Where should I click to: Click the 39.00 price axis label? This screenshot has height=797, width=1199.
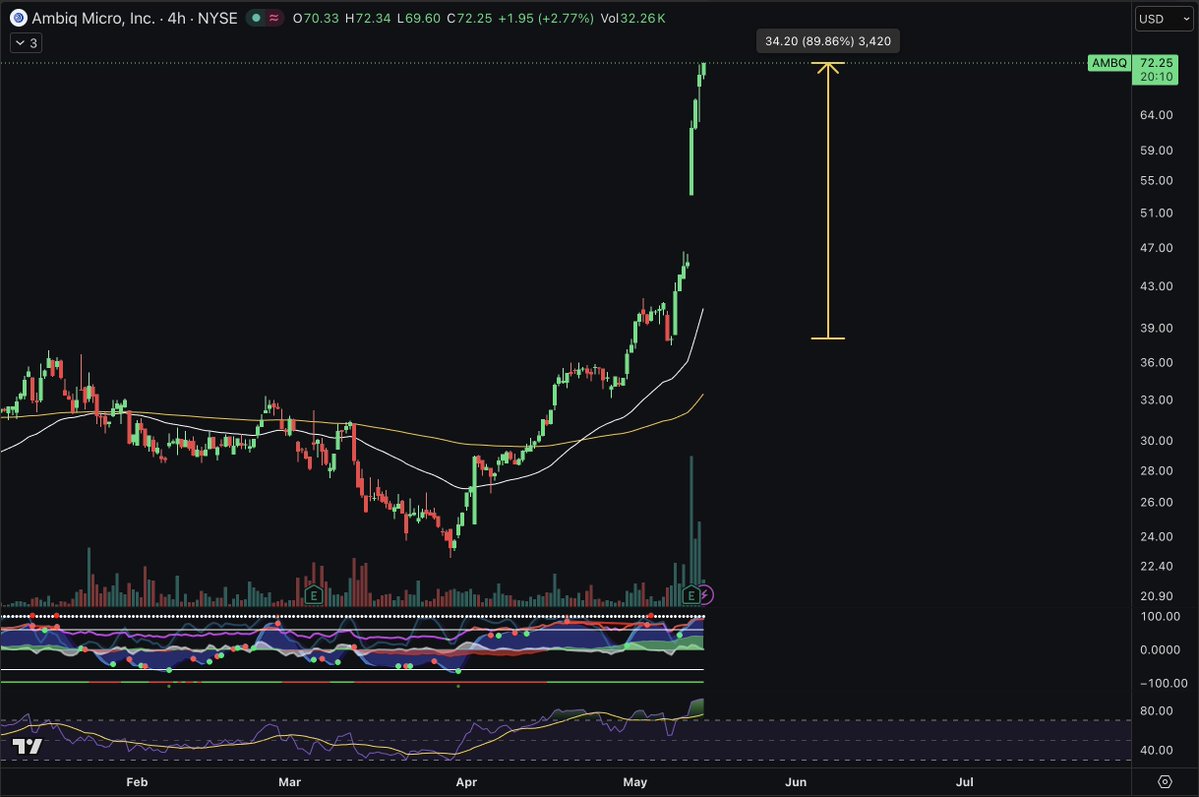1156,327
